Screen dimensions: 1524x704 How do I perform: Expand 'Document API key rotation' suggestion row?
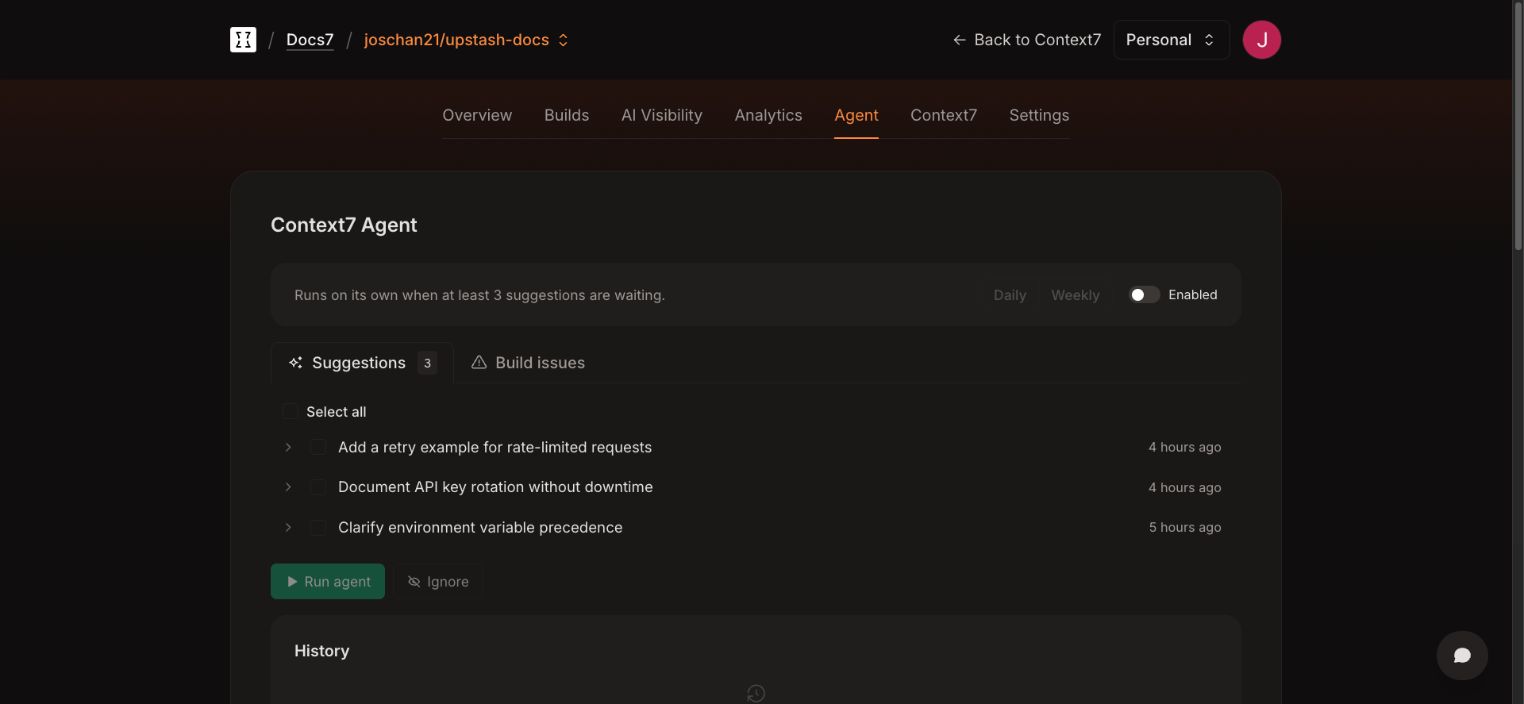click(x=288, y=487)
